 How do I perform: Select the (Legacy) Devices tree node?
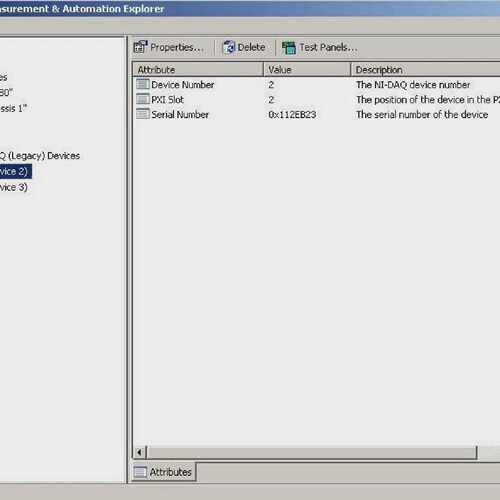[x=40, y=156]
